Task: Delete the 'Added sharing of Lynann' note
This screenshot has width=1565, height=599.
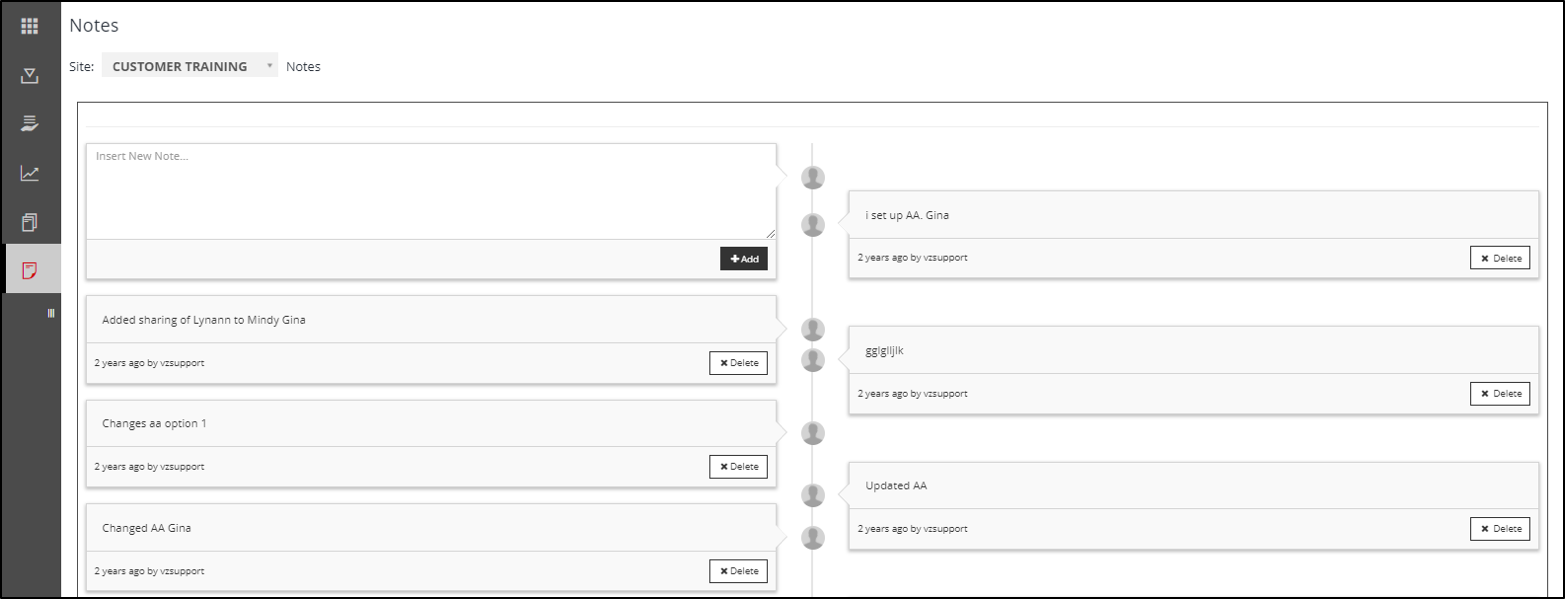Action: 738,363
